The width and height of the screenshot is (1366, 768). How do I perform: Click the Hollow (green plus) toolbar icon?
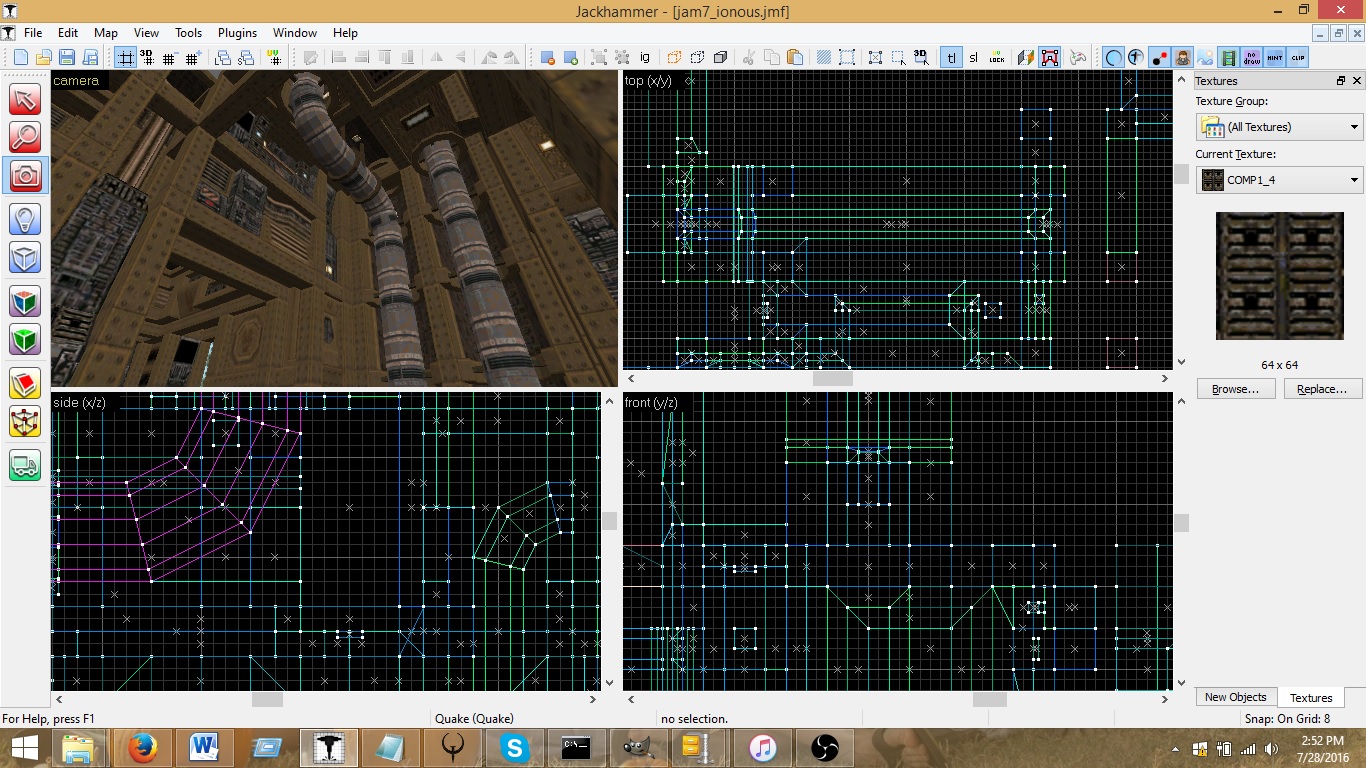click(570, 57)
